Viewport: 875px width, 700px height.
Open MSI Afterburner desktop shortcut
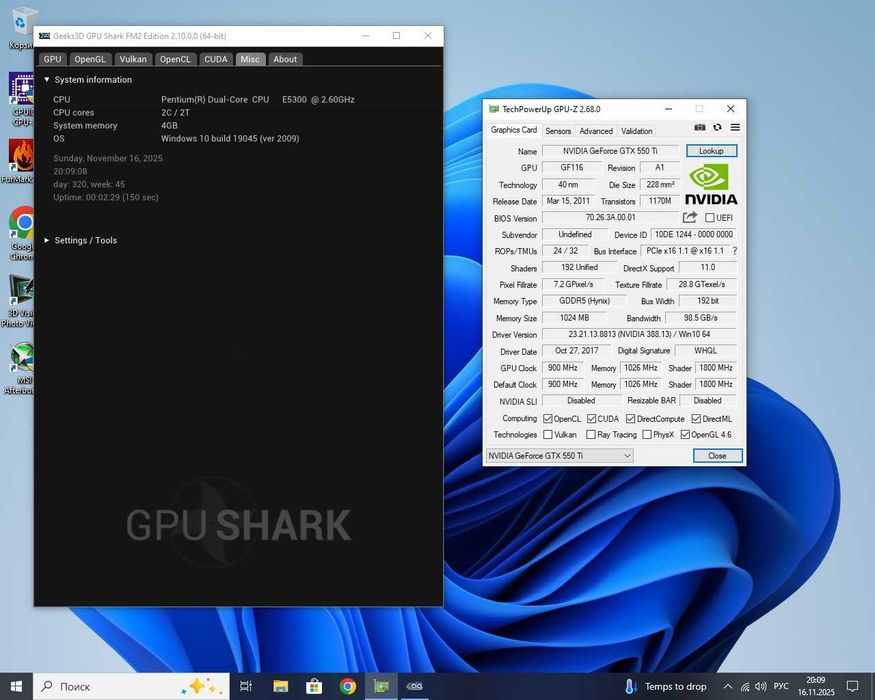(x=20, y=368)
